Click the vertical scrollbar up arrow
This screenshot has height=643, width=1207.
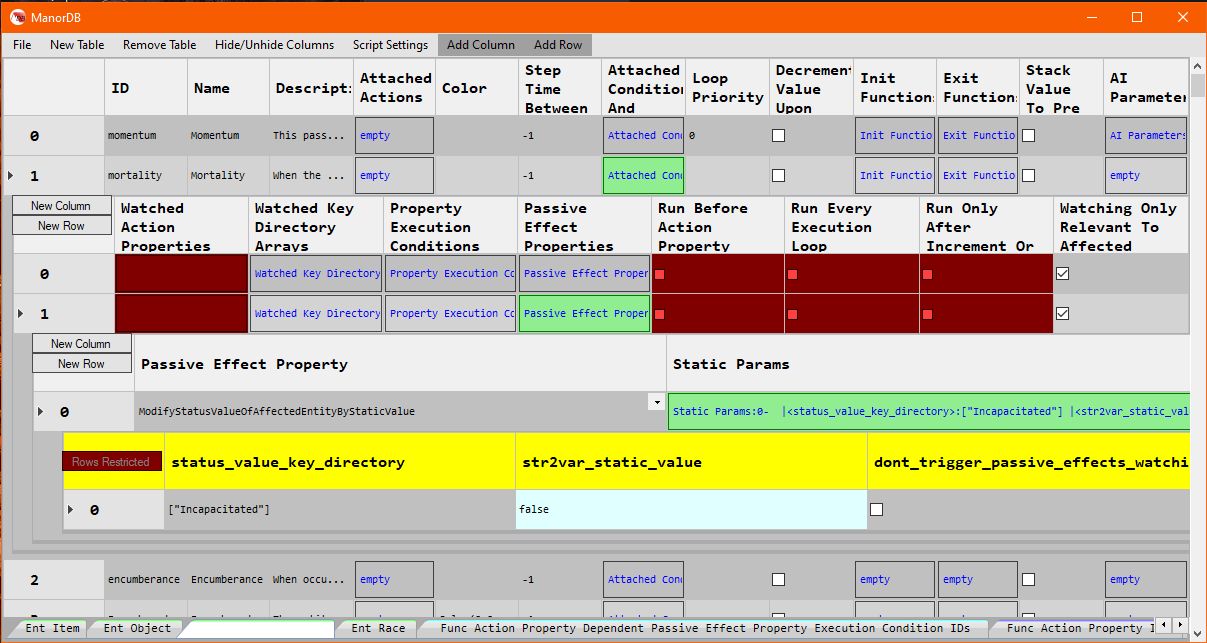tap(1197, 66)
